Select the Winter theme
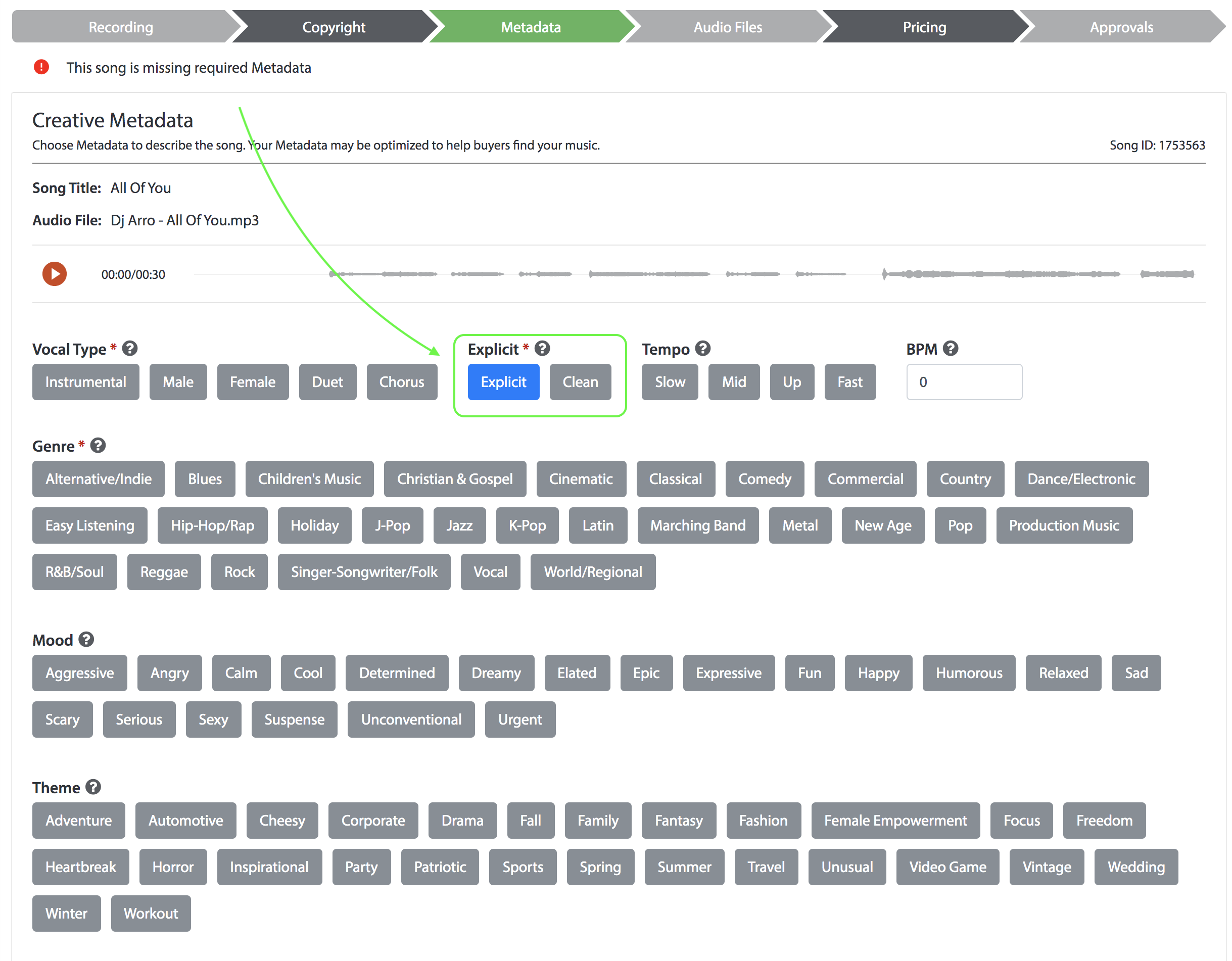This screenshot has height=961, width=1232. [67, 913]
